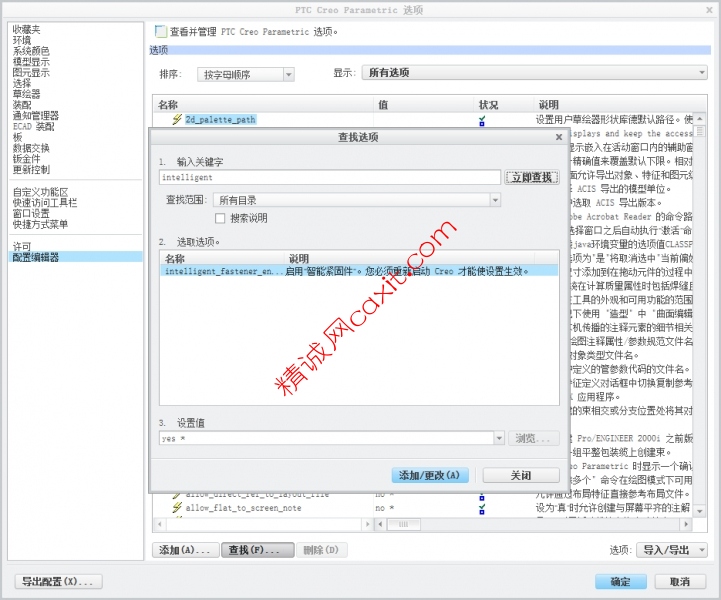Enable the search description checkbox
The image size is (721, 600).
point(220,218)
